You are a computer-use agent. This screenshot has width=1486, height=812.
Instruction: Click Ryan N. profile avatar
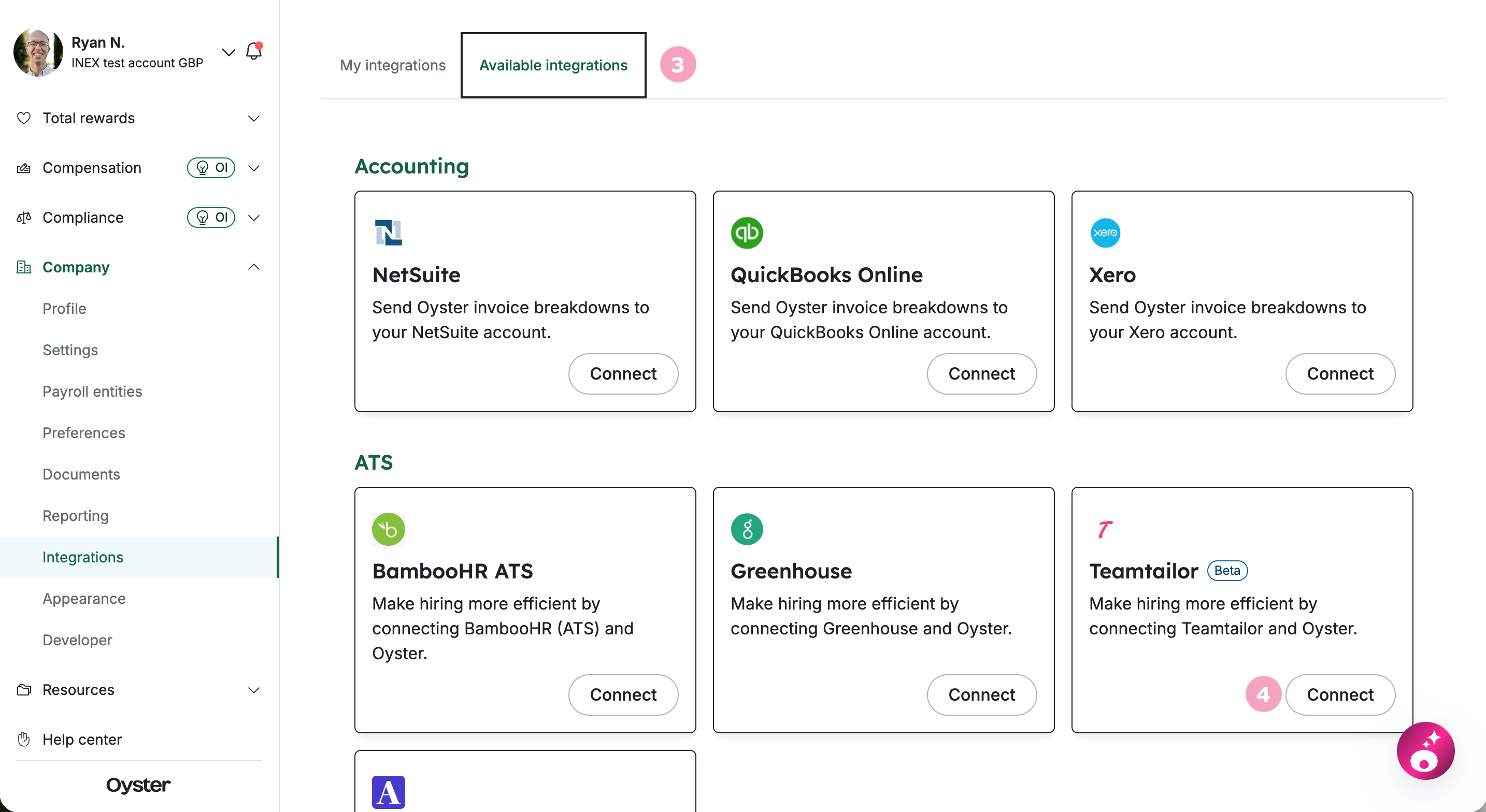point(38,52)
